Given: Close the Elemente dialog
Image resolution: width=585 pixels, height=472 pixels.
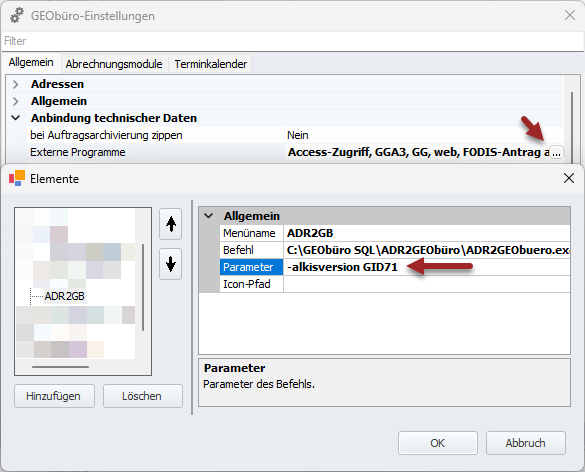Looking at the screenshot, I should (x=569, y=178).
